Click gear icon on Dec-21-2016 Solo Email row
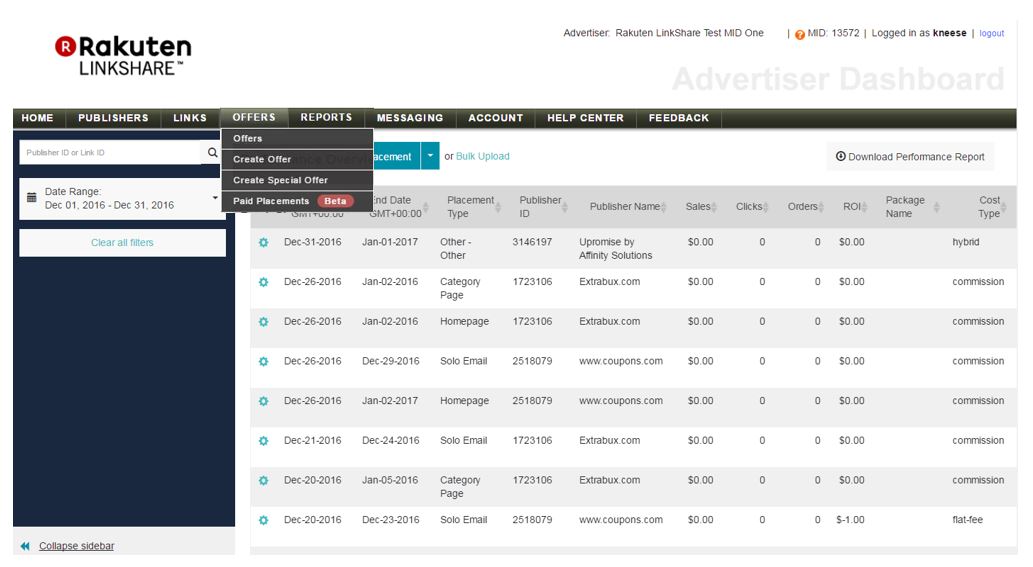Viewport: 1033px width, 567px height. pyautogui.click(x=264, y=441)
